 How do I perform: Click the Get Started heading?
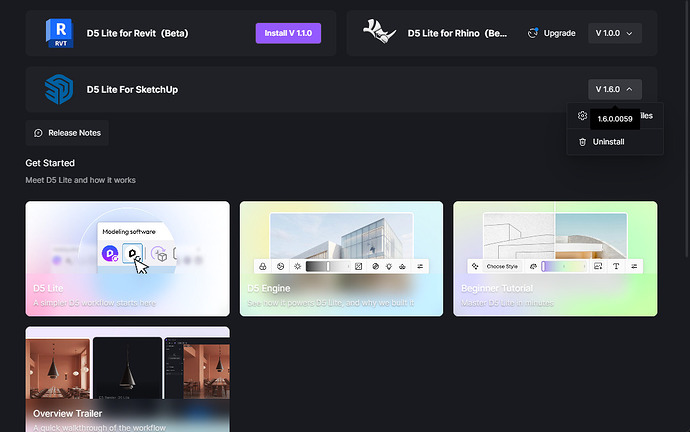tap(50, 163)
